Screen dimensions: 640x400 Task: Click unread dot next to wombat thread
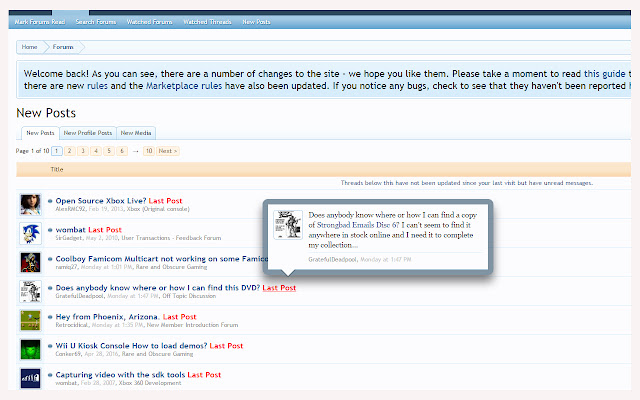pyautogui.click(x=50, y=230)
